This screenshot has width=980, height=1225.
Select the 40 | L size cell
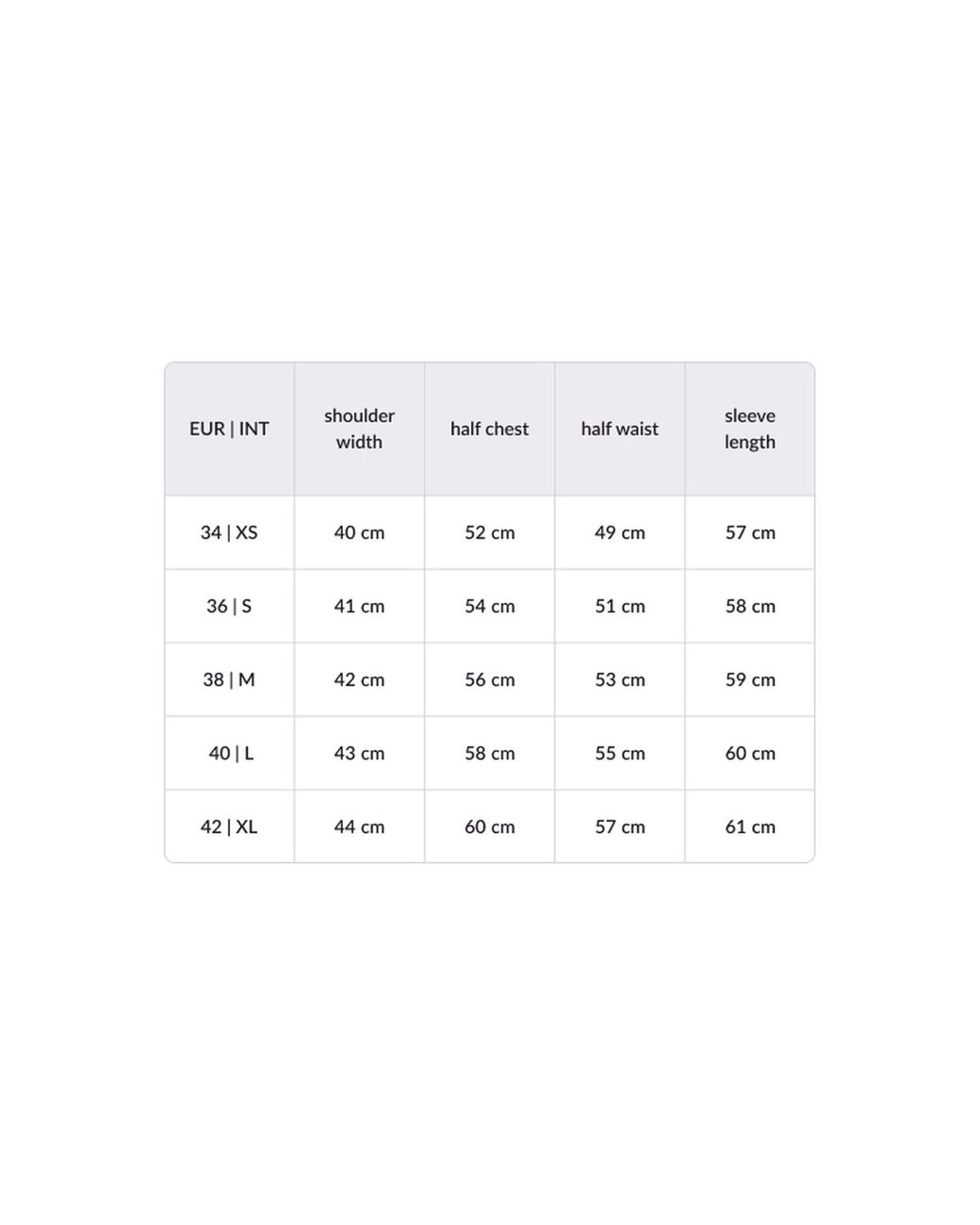pos(229,753)
